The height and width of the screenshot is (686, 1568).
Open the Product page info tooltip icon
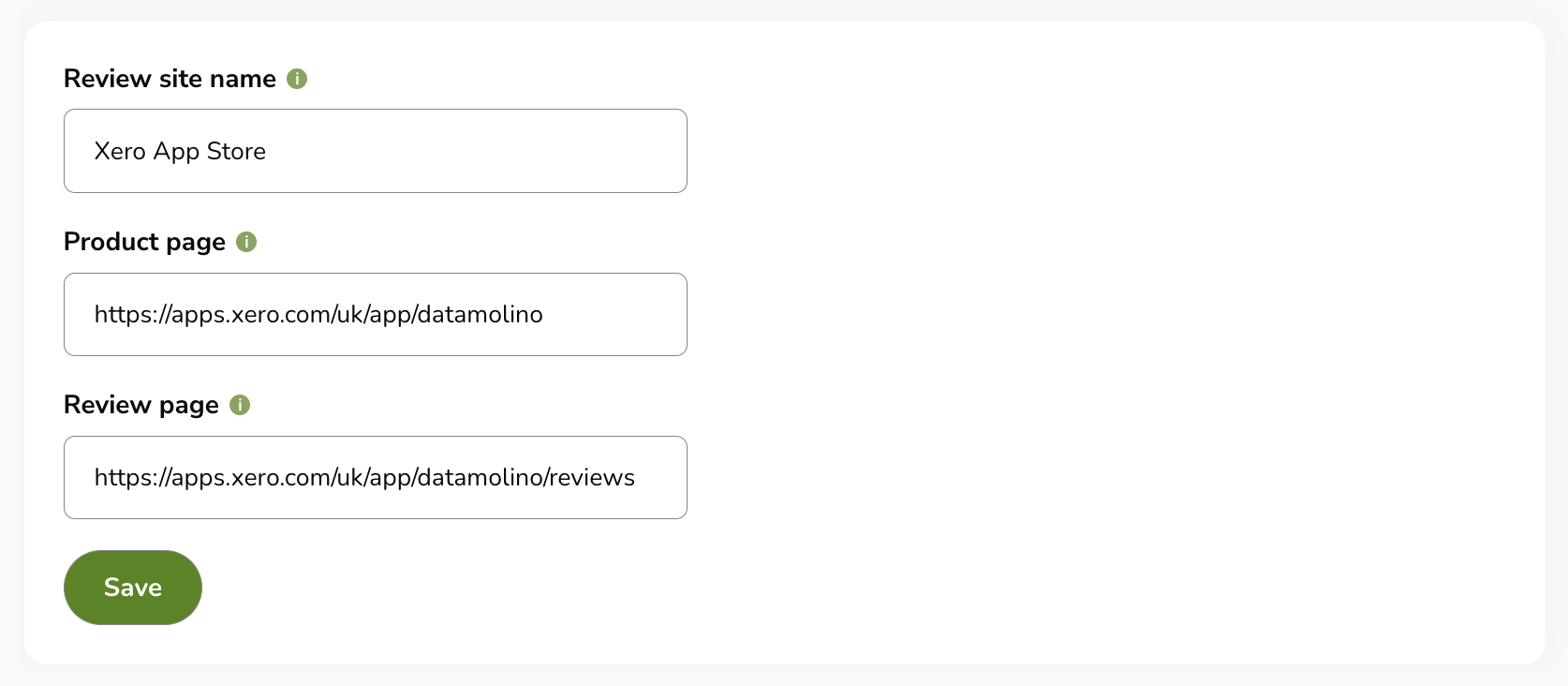246,242
